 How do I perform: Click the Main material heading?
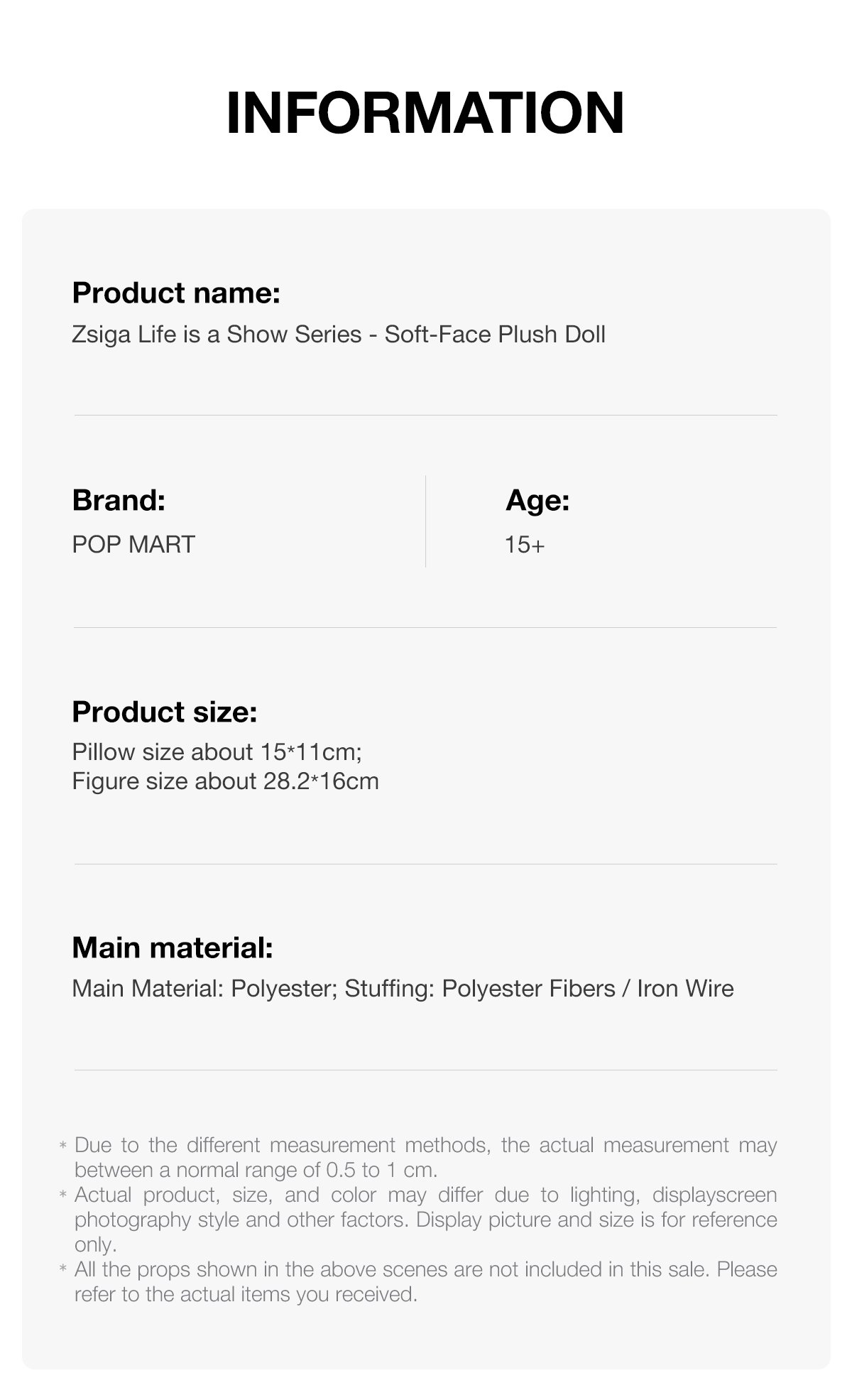point(173,948)
